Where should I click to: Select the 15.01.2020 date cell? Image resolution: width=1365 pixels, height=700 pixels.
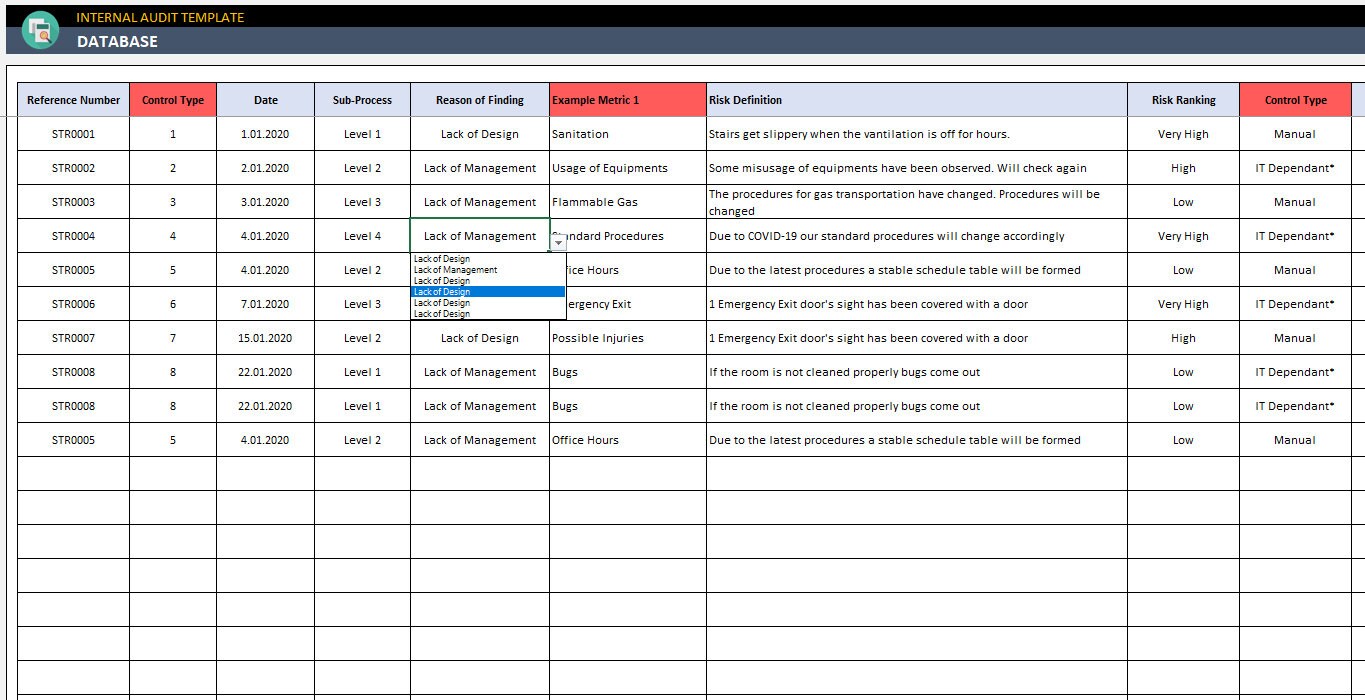265,338
